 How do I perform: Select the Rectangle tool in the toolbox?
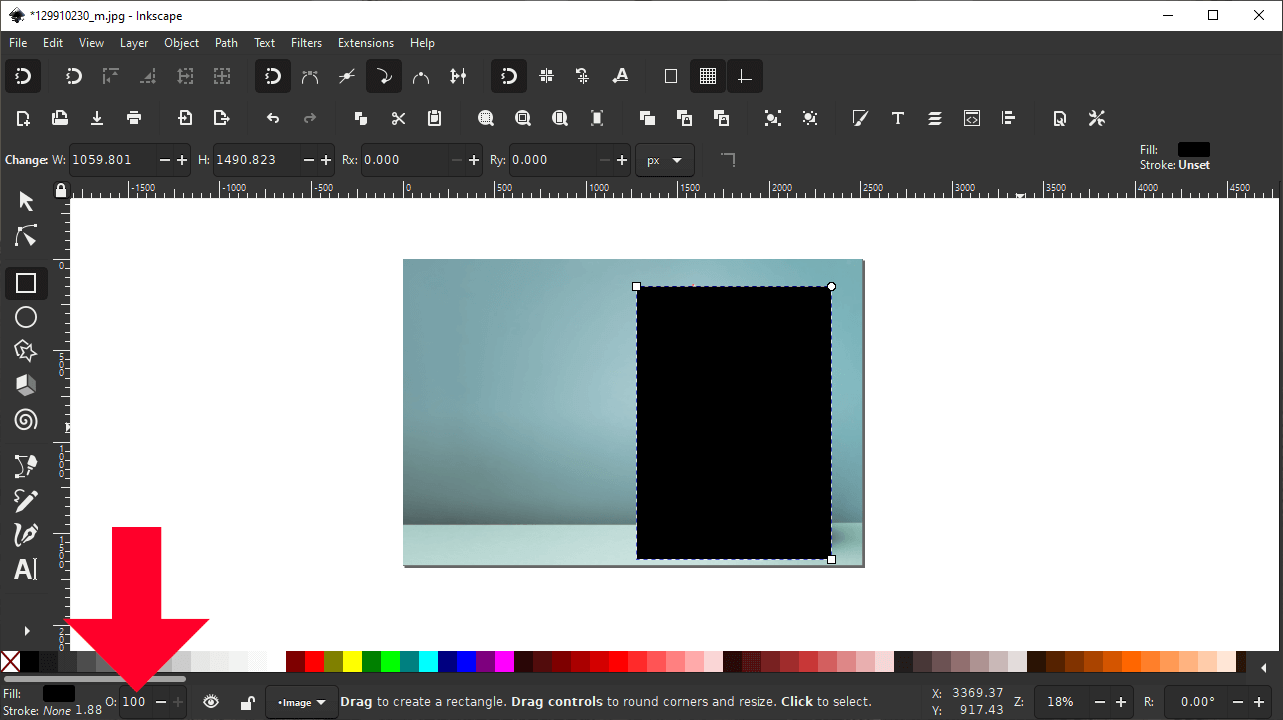(27, 283)
